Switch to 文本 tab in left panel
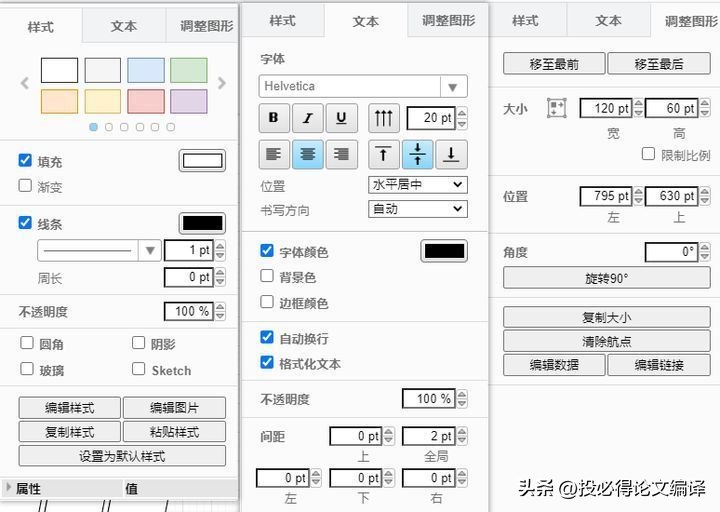 (x=124, y=26)
